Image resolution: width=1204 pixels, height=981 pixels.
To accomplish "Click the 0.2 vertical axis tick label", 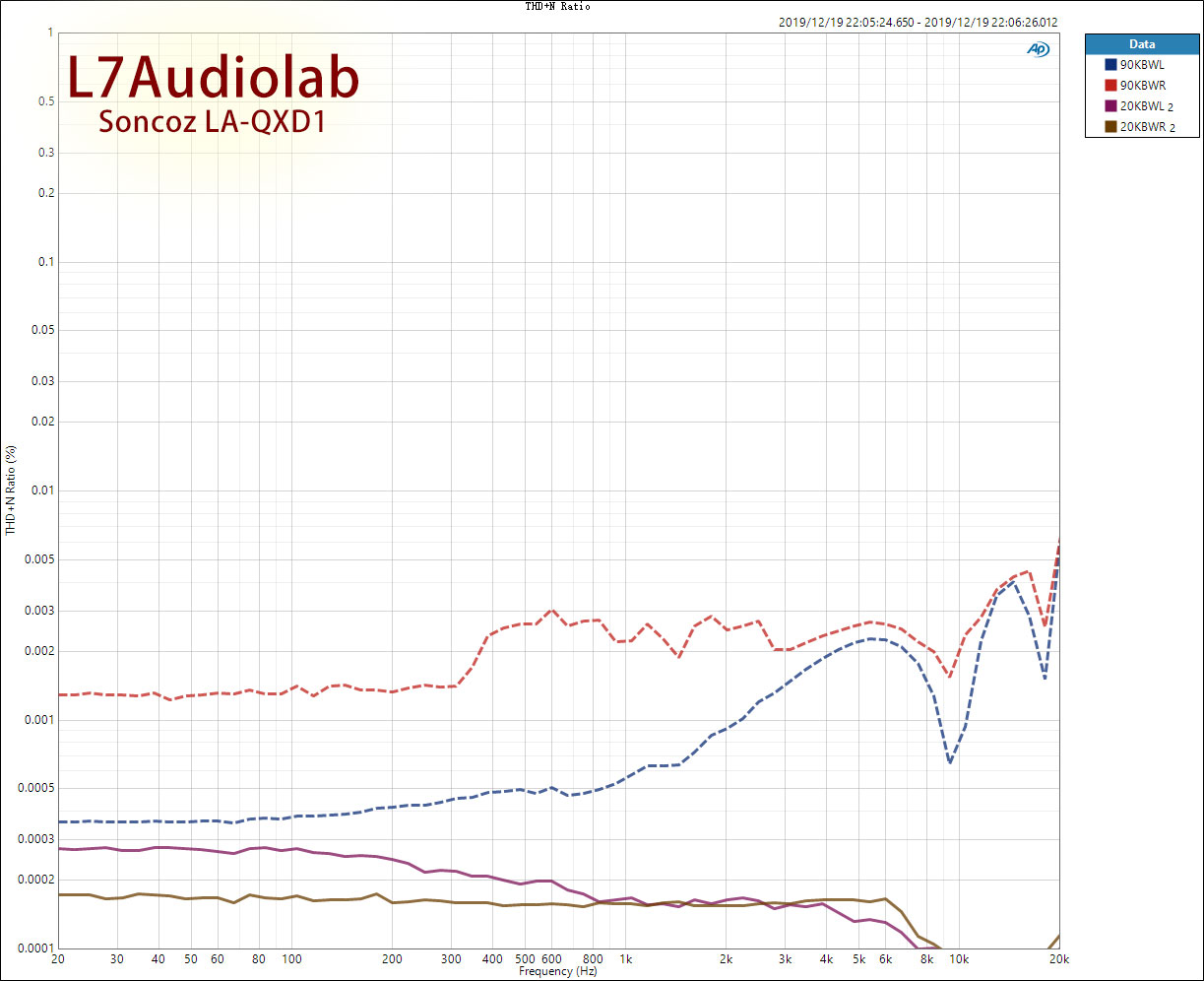I will pyautogui.click(x=45, y=193).
